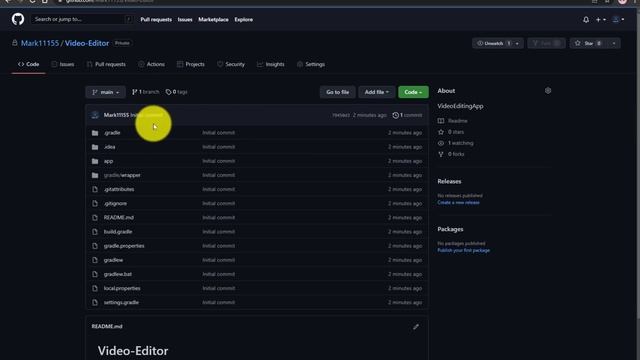Viewport: 640px width, 360px height.
Task: Open the 0 stars link
Action: [x=451, y=132]
